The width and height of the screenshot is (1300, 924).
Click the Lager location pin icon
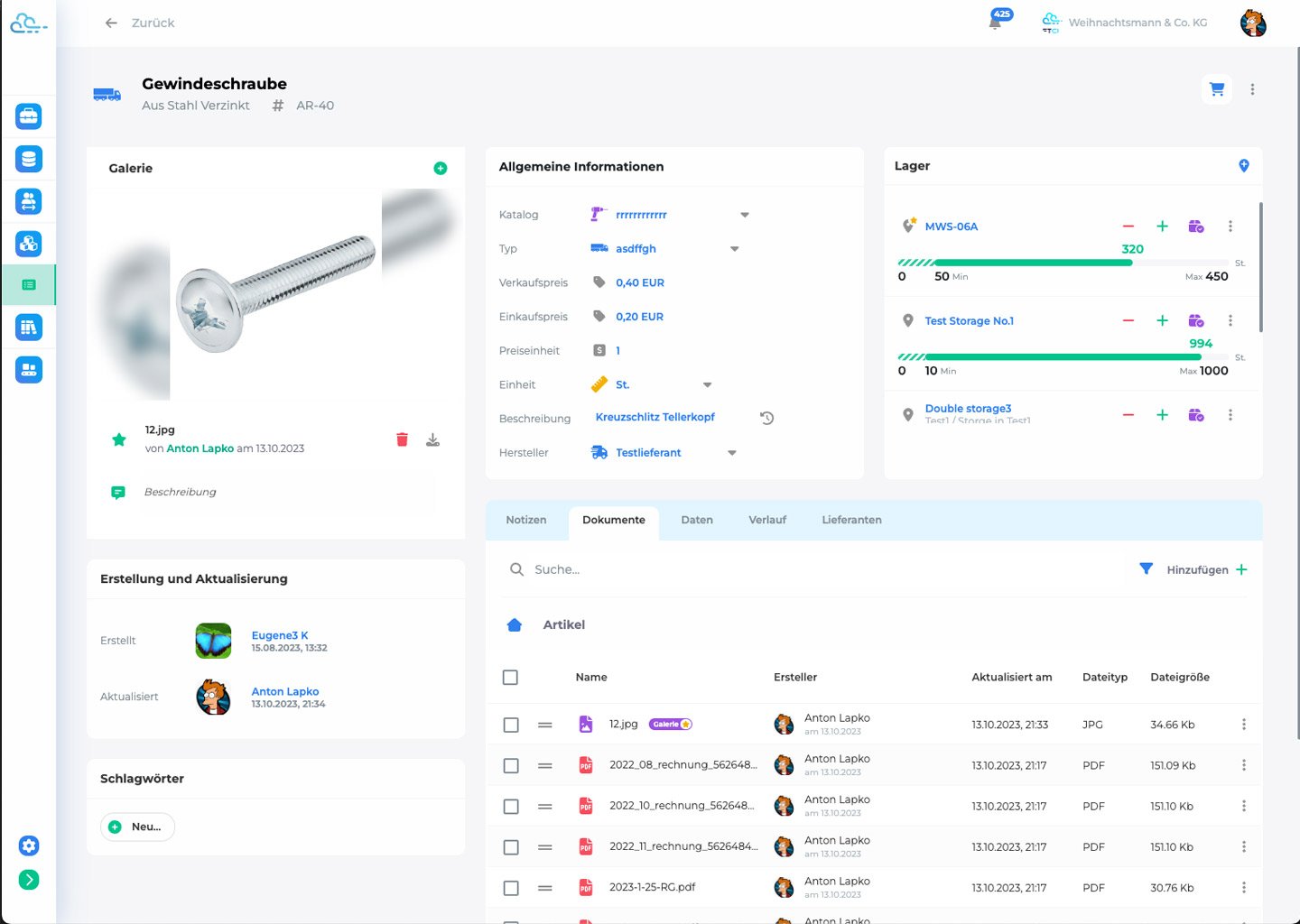pos(1244,165)
